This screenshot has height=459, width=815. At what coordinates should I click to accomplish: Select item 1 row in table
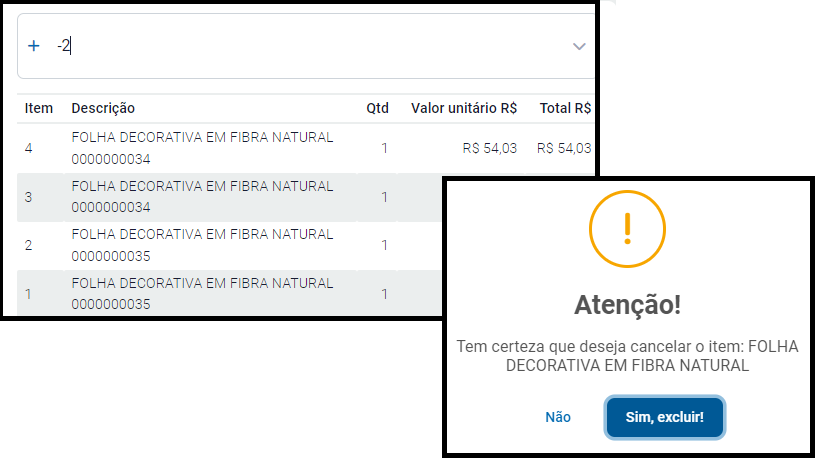(x=202, y=294)
